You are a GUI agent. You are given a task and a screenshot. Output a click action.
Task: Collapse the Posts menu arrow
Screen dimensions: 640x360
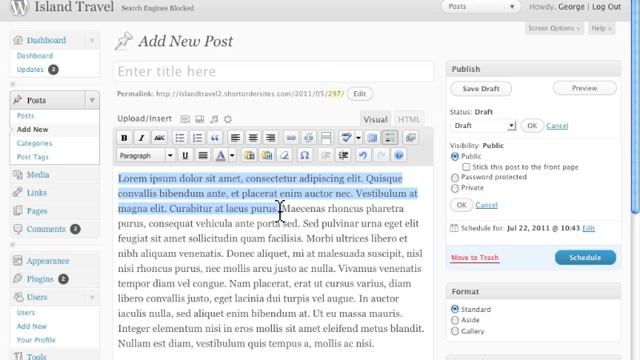click(92, 100)
